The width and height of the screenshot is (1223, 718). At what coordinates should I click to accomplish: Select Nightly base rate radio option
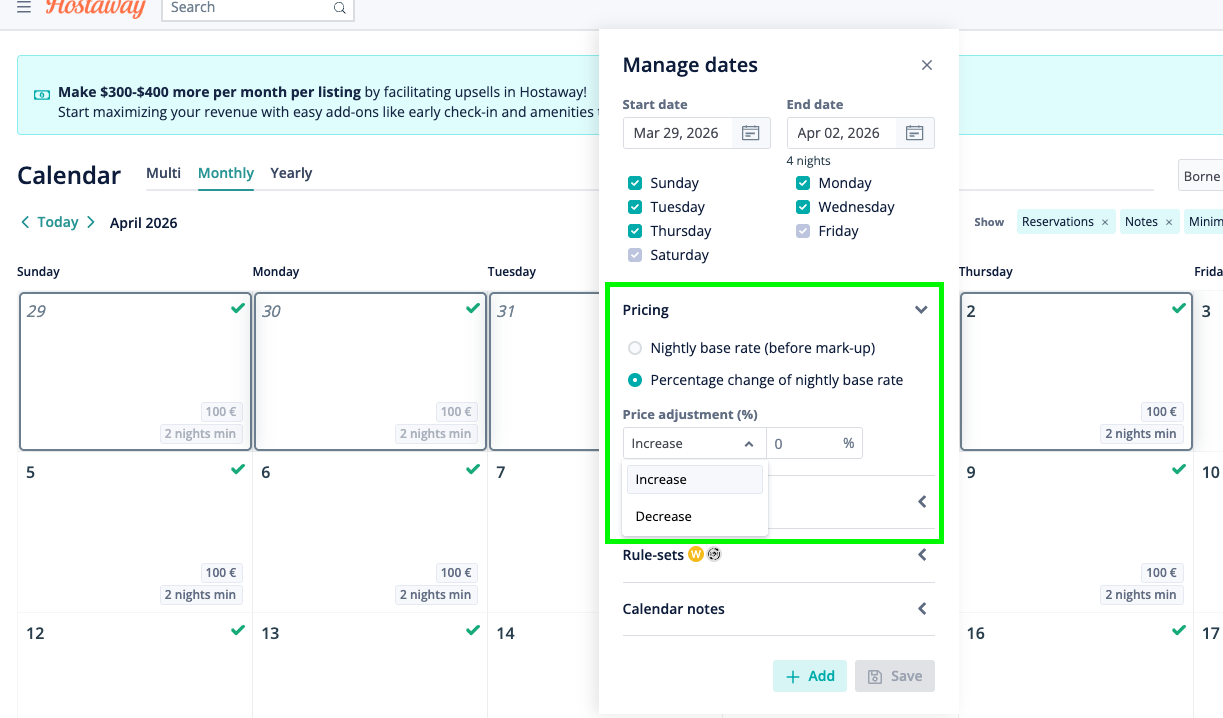(634, 348)
